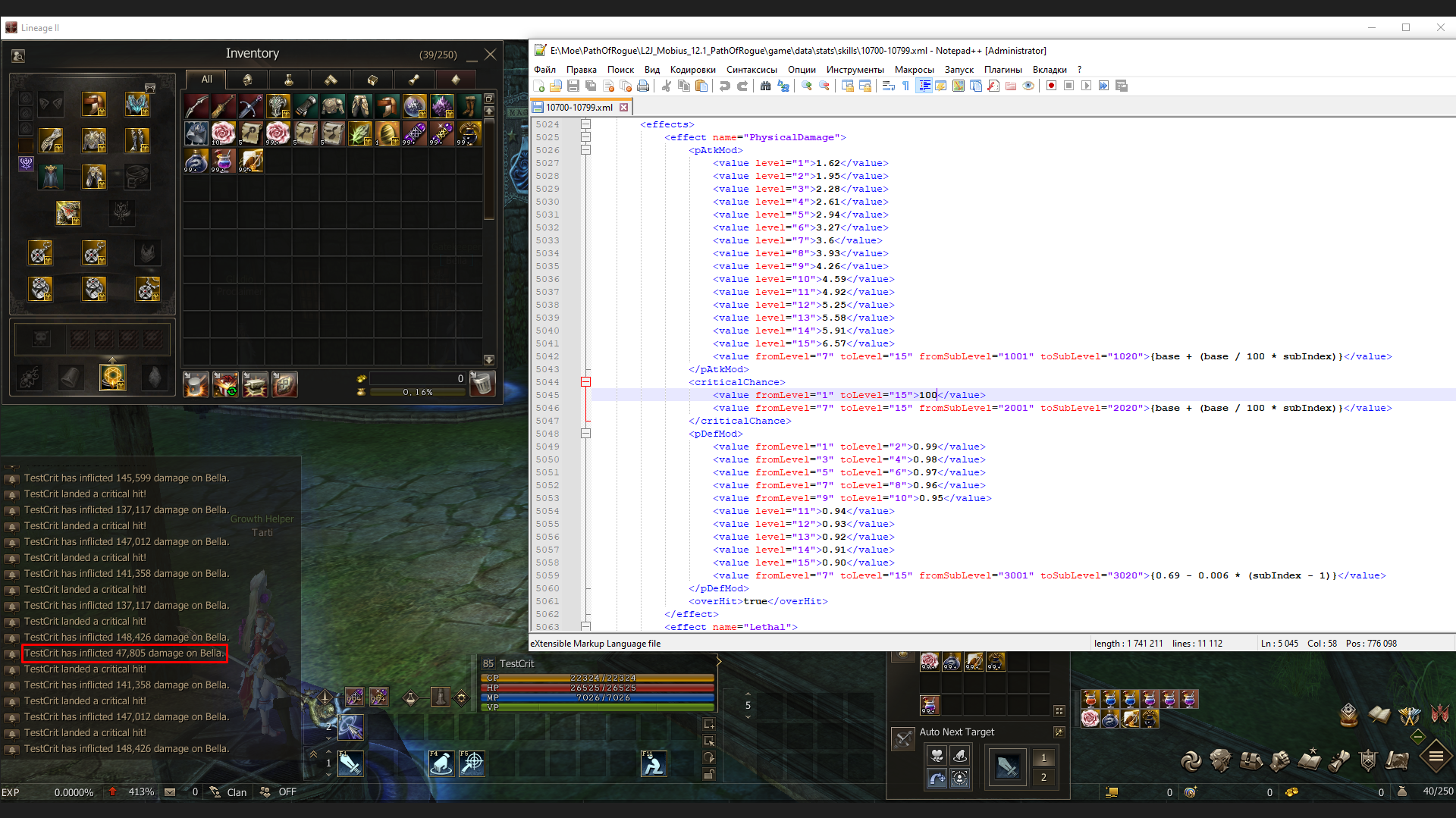
Task: Start macro recording with red dot icon
Action: [1052, 86]
